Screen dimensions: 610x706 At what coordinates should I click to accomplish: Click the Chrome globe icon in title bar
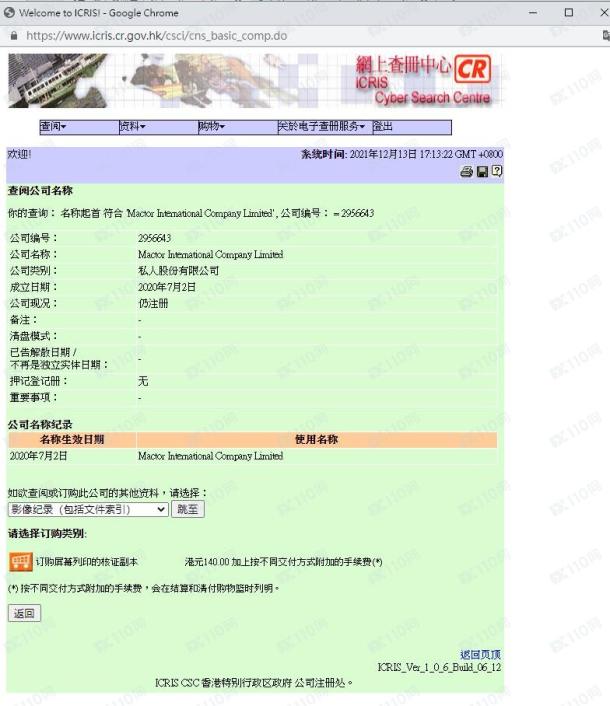point(9,13)
